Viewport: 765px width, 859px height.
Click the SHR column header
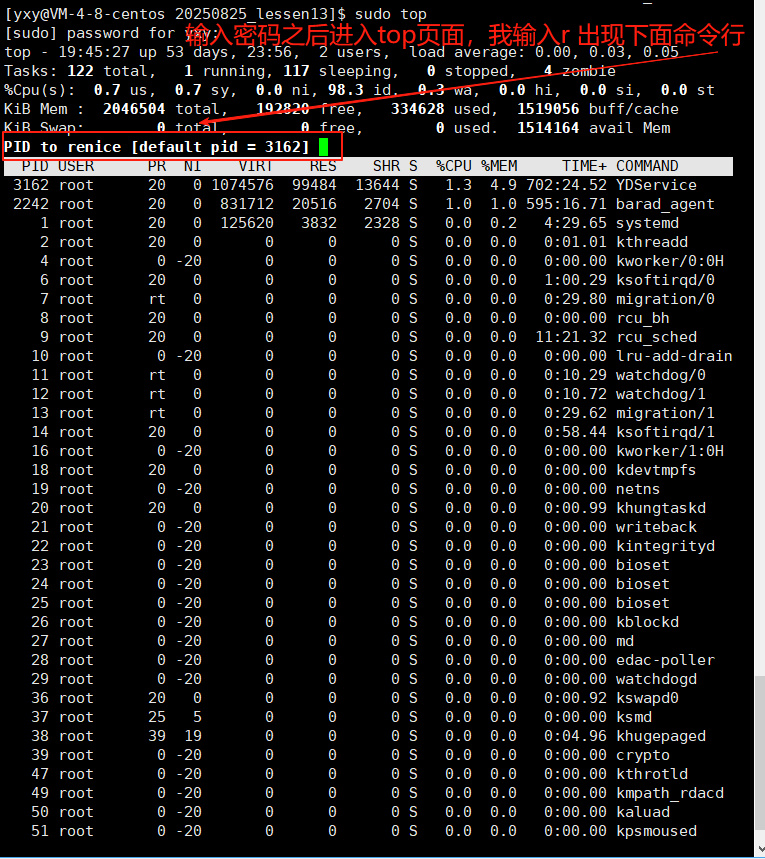386,166
